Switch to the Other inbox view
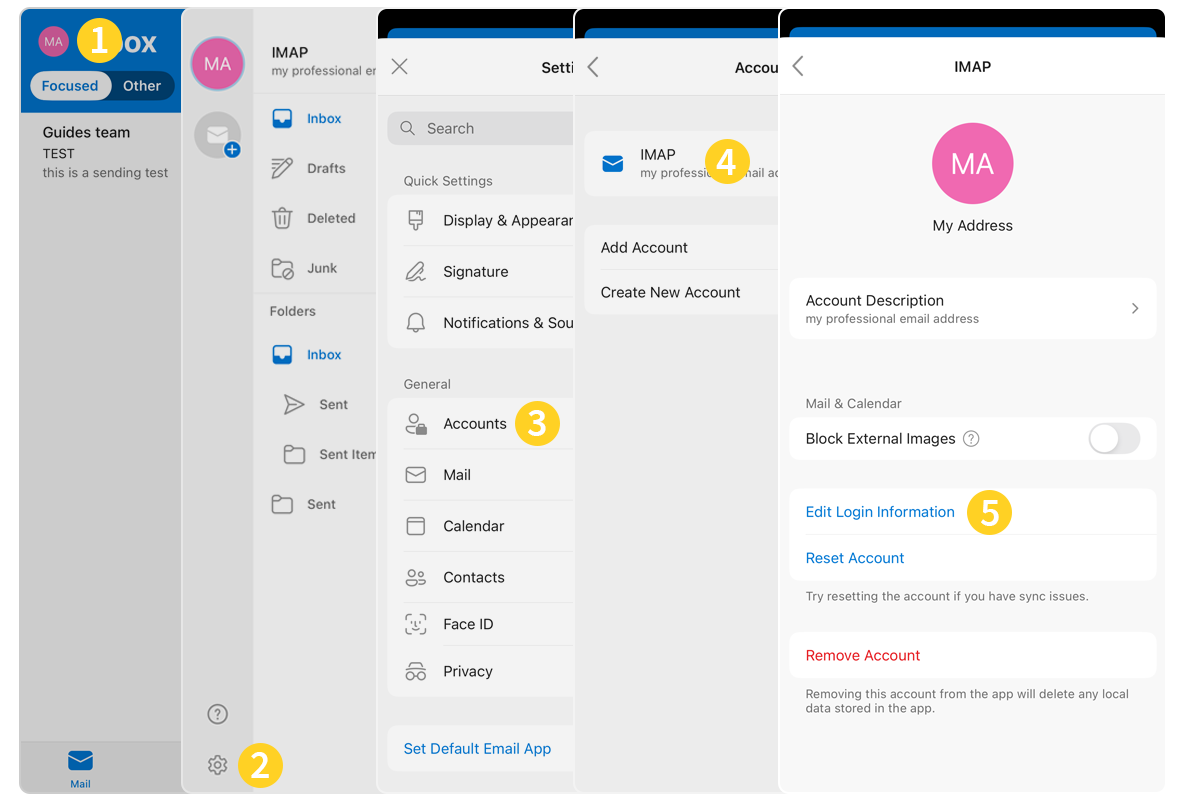Viewport: 1200px width, 800px height. [x=142, y=86]
